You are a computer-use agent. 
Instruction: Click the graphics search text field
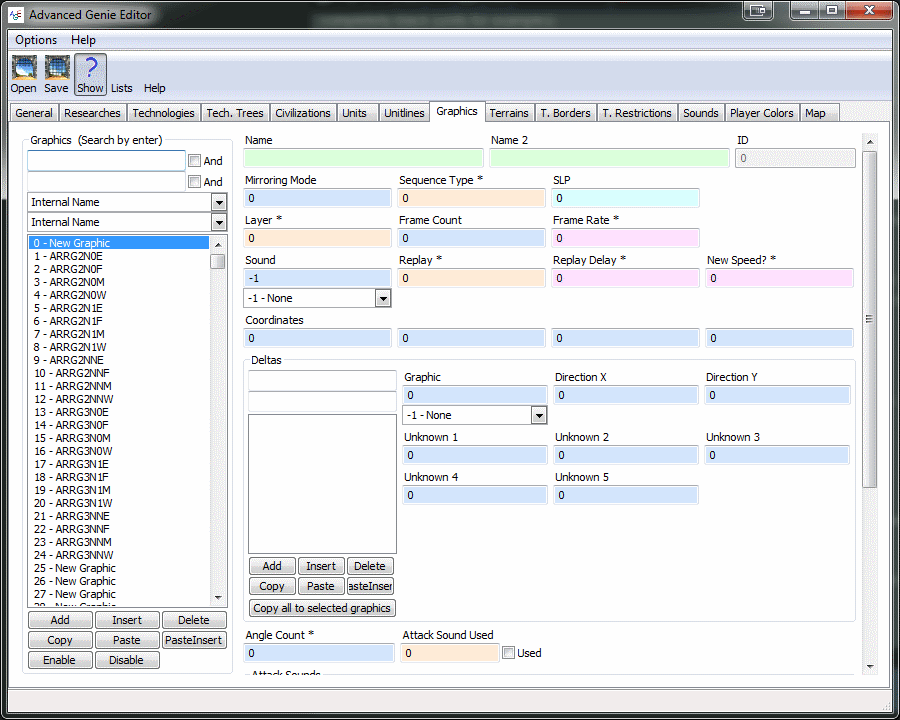tap(106, 161)
